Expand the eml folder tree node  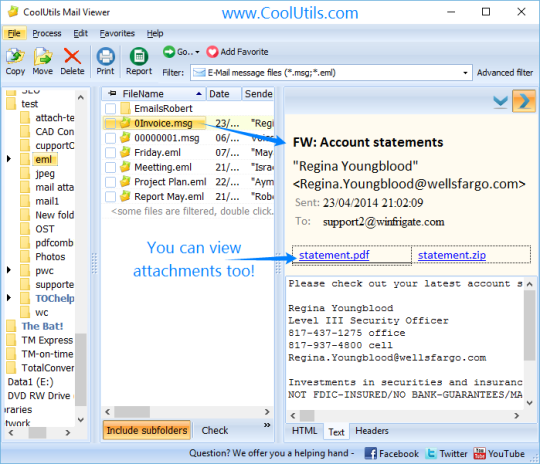pos(9,159)
